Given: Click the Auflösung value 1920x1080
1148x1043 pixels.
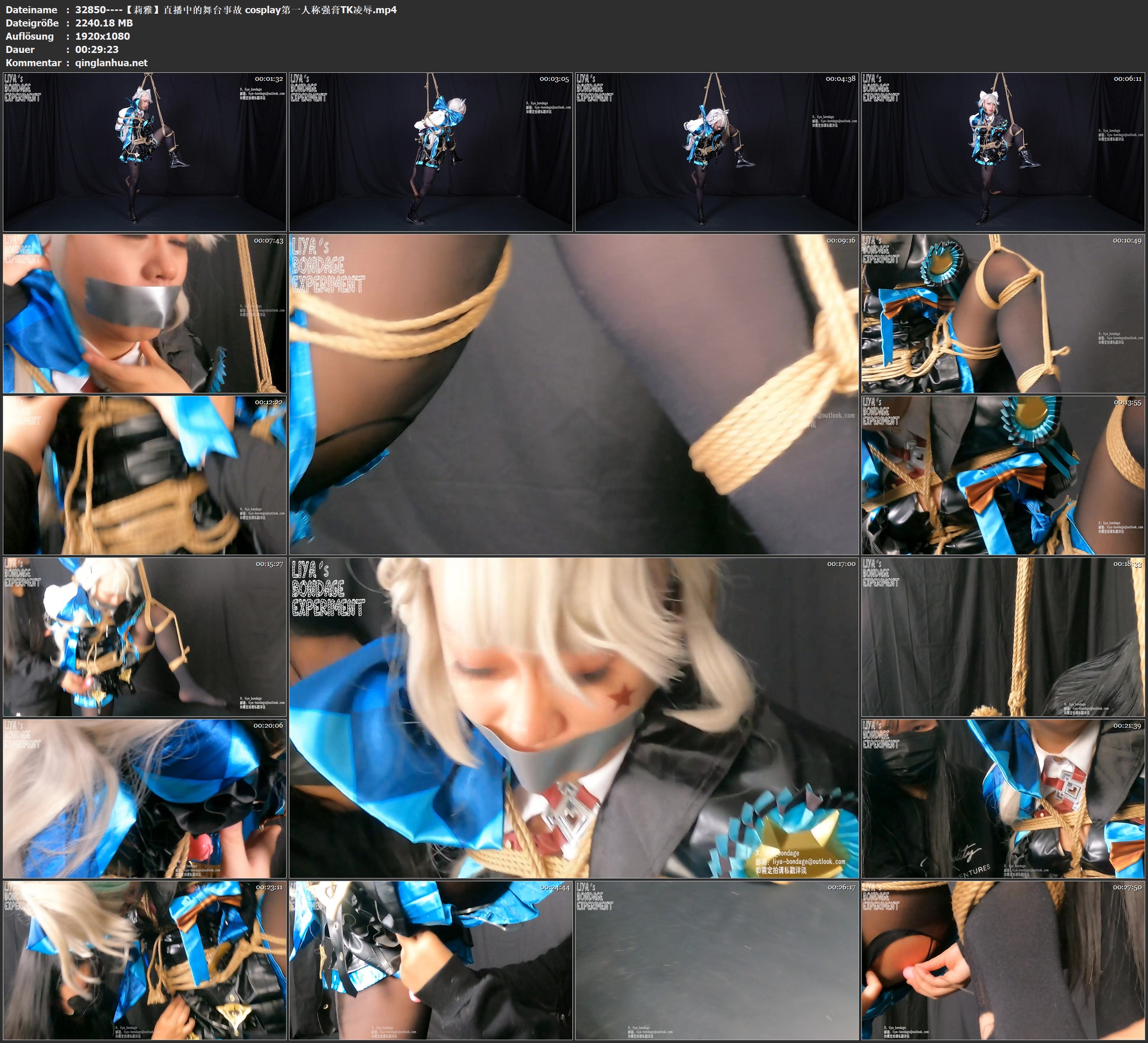Looking at the screenshot, I should pos(103,36).
